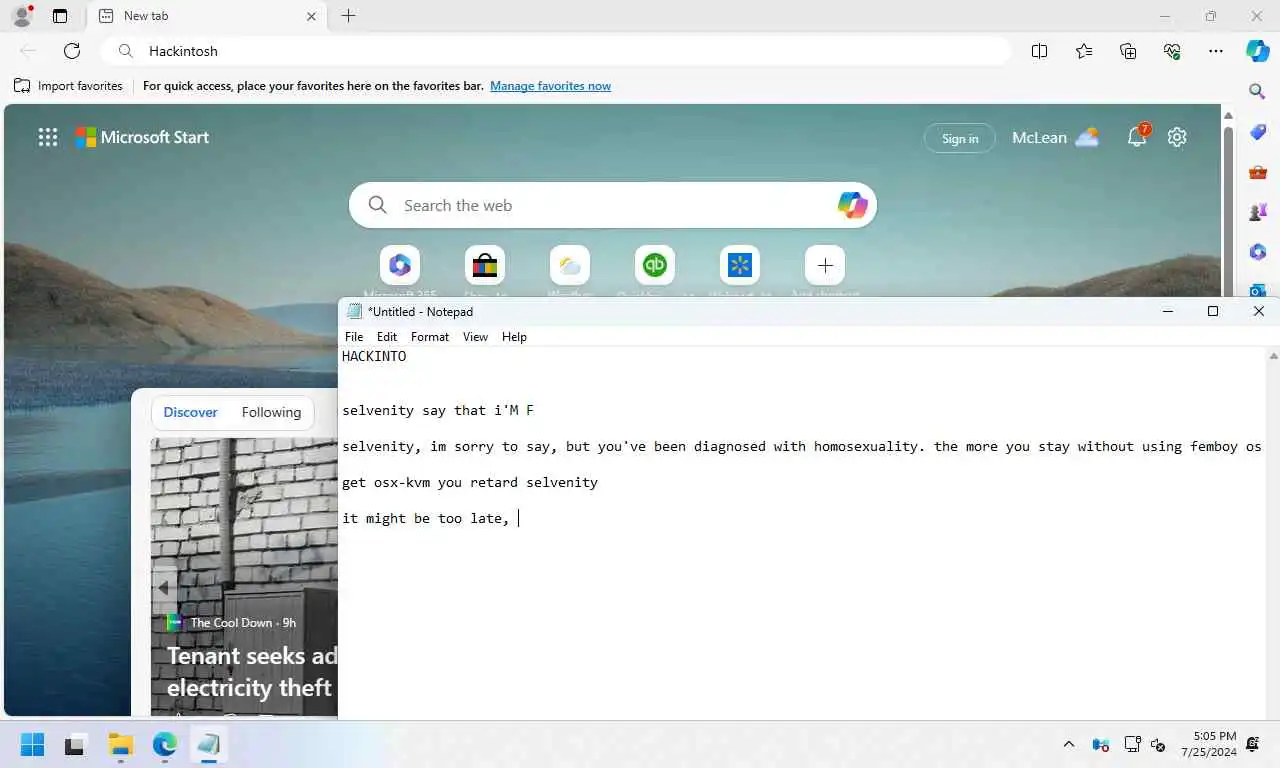Click the Copilot icon in the search box
The height and width of the screenshot is (768, 1280).
tap(852, 205)
